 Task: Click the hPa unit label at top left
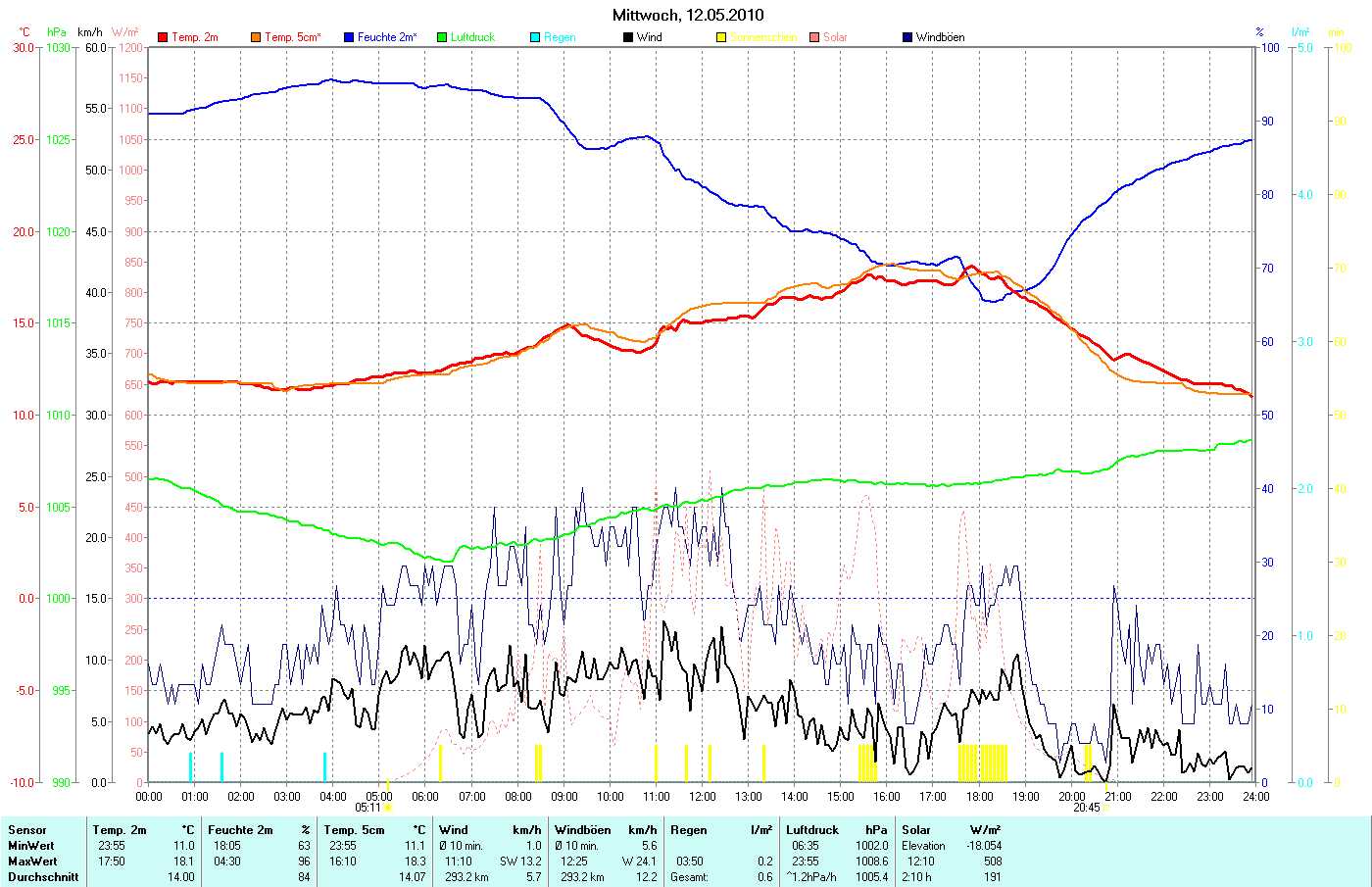point(57,32)
